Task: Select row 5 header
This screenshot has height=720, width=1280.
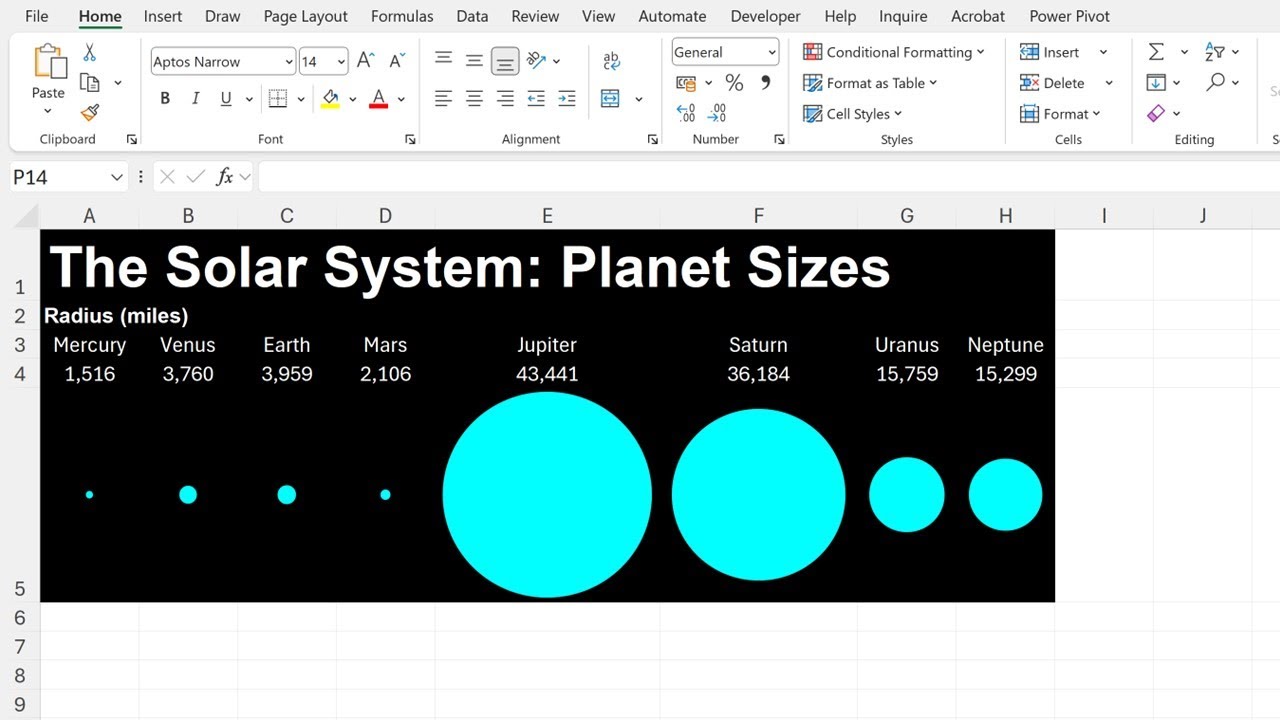Action: 20,495
